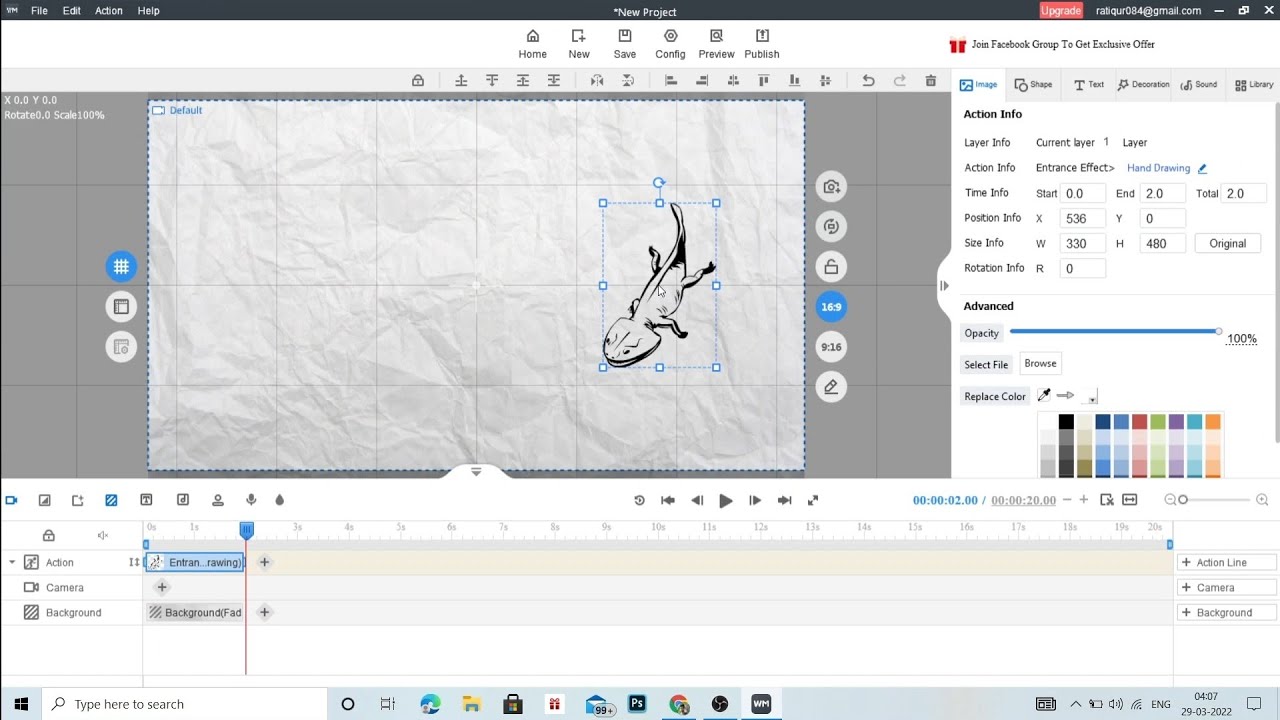
Task: Click the camera snapshot button beside canvas
Action: coord(831,186)
